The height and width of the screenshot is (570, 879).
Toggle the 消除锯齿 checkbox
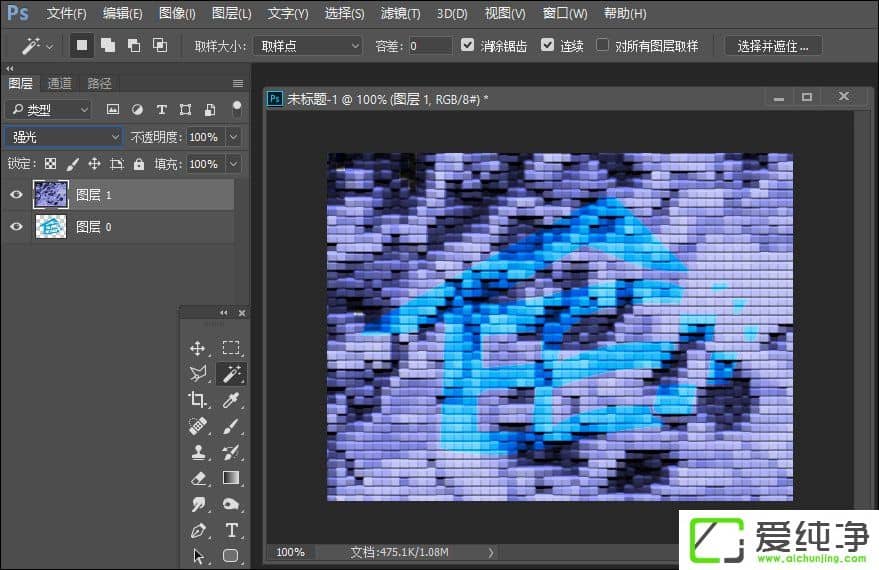click(x=469, y=46)
